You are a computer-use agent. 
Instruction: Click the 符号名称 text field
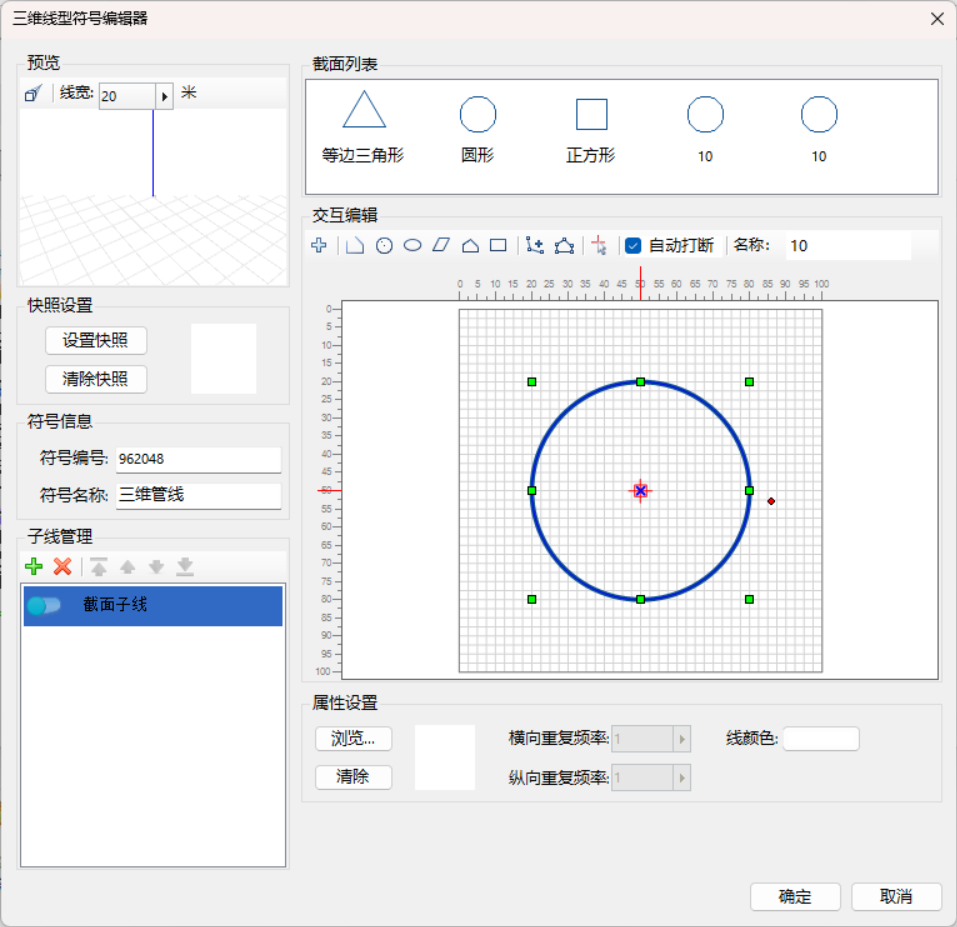198,495
